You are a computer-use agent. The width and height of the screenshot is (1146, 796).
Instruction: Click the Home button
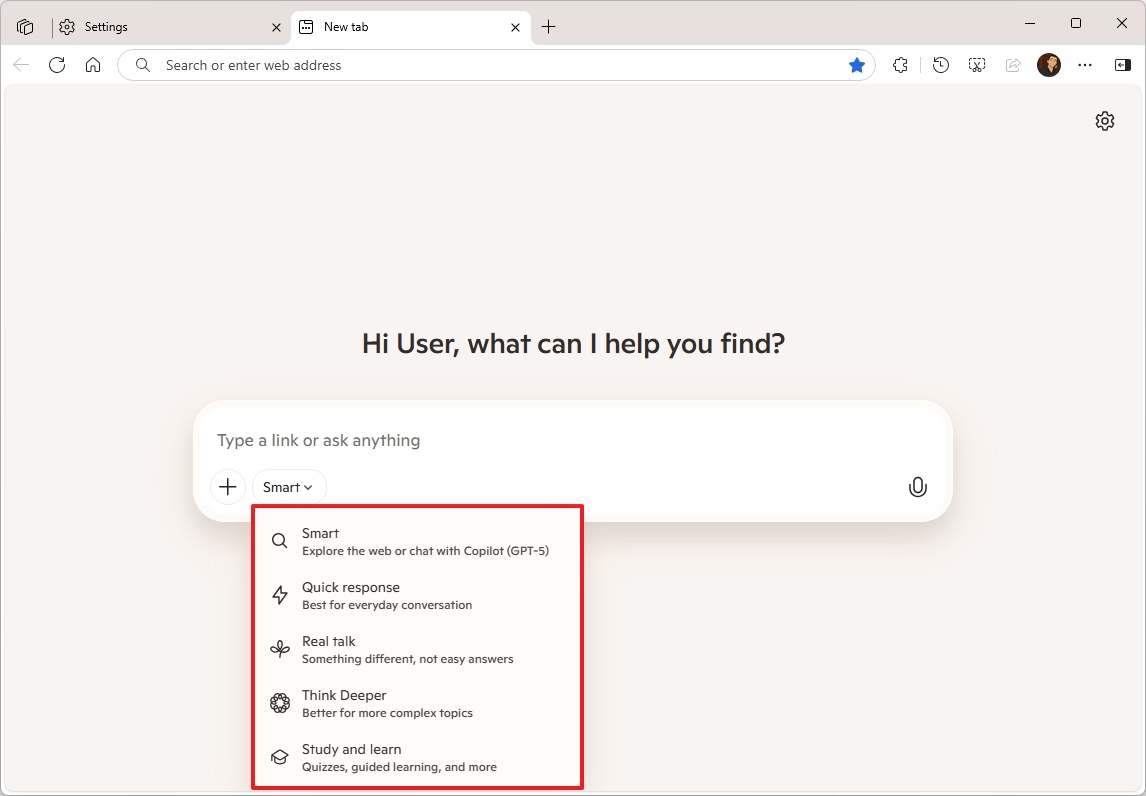click(93, 64)
